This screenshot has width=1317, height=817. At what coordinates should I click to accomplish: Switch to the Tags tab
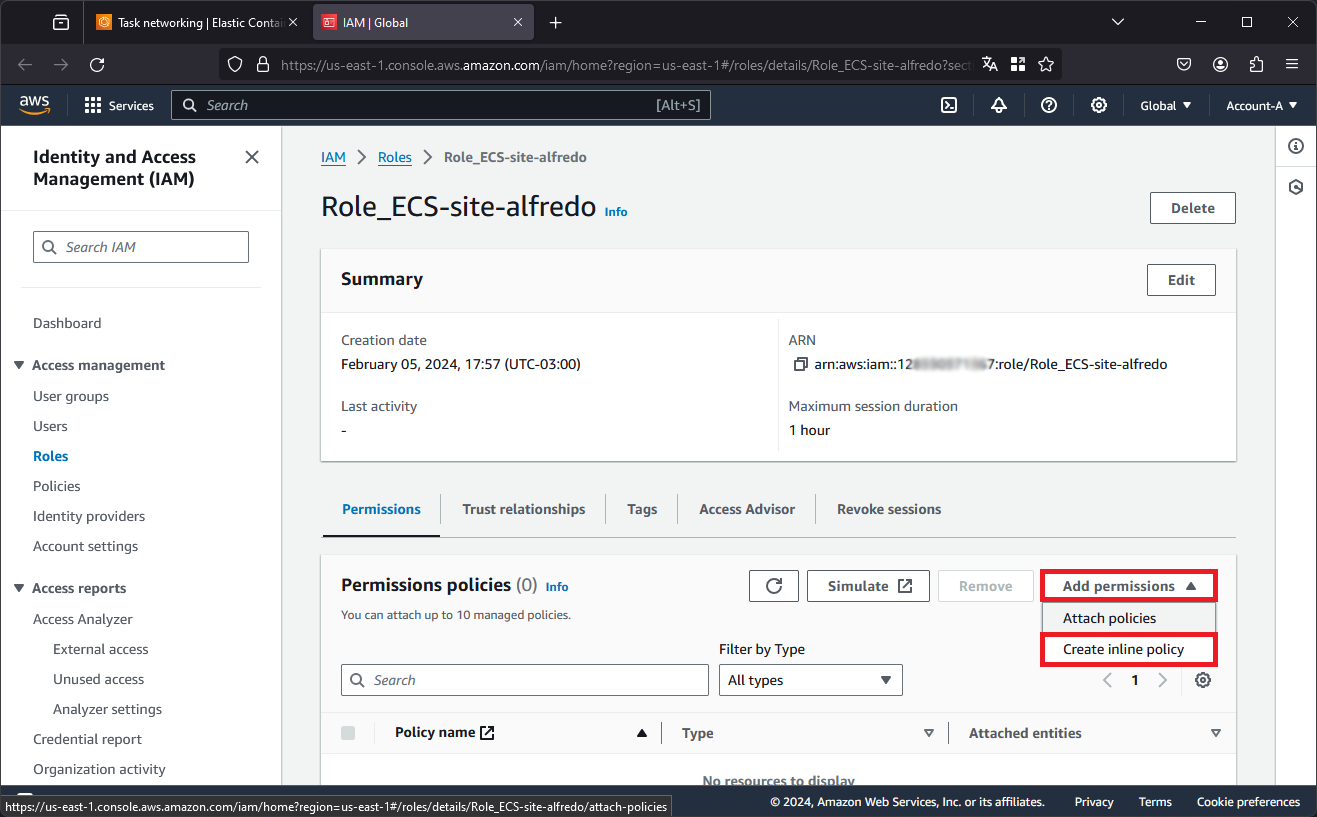[642, 509]
